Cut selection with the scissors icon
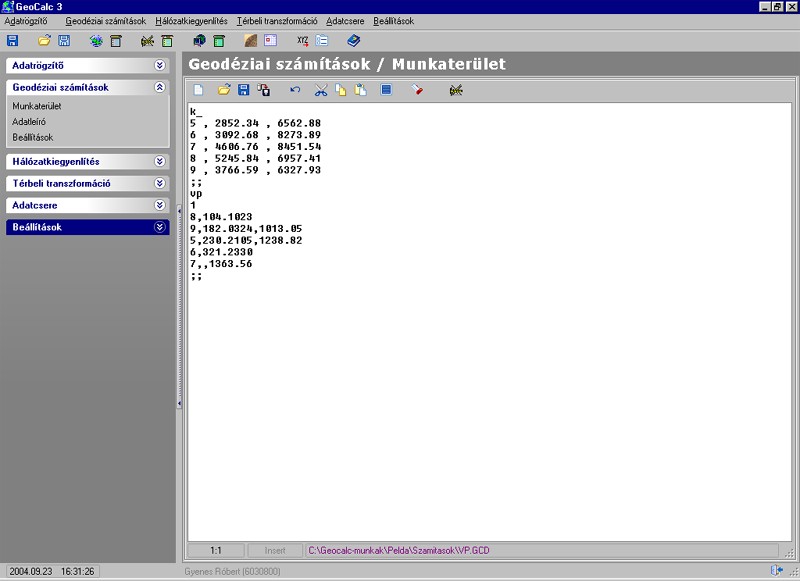The width and height of the screenshot is (800, 581). click(x=321, y=91)
